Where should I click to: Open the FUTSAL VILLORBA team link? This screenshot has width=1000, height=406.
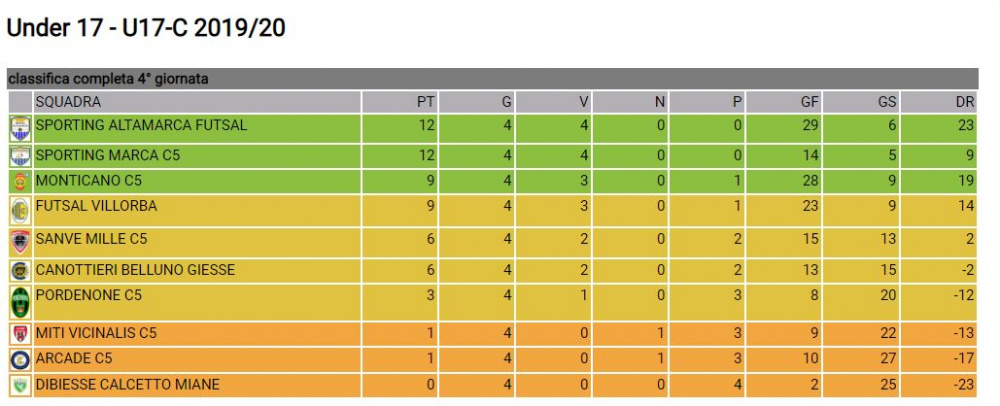click(x=96, y=206)
